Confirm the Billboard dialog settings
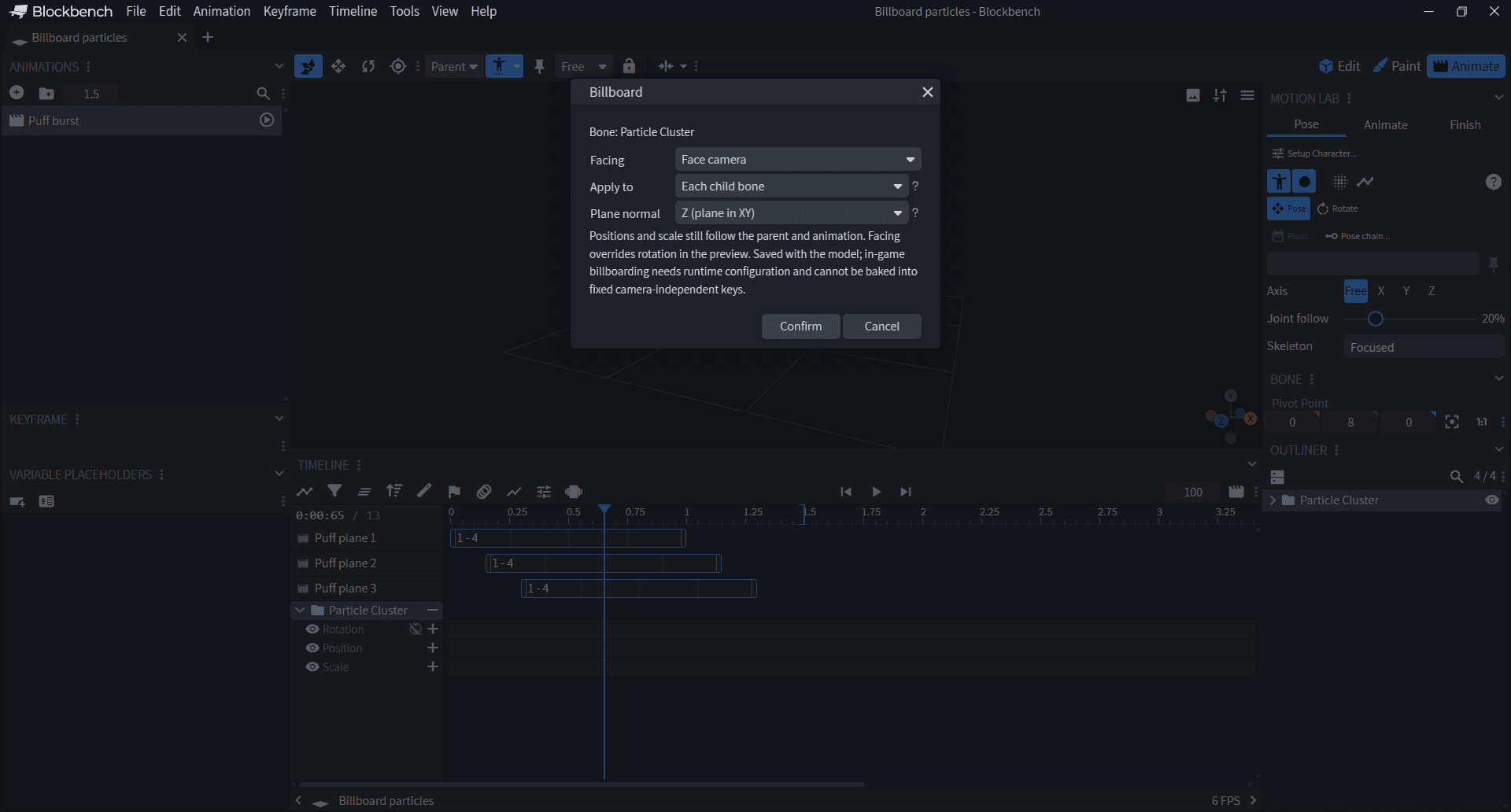The width and height of the screenshot is (1511, 812). pos(800,327)
